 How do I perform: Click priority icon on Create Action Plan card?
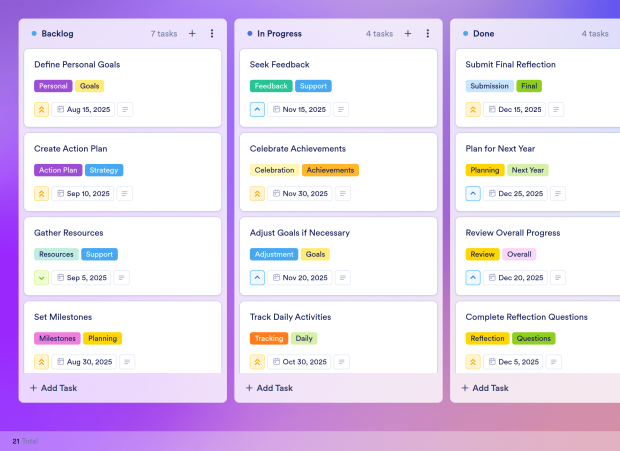click(42, 194)
